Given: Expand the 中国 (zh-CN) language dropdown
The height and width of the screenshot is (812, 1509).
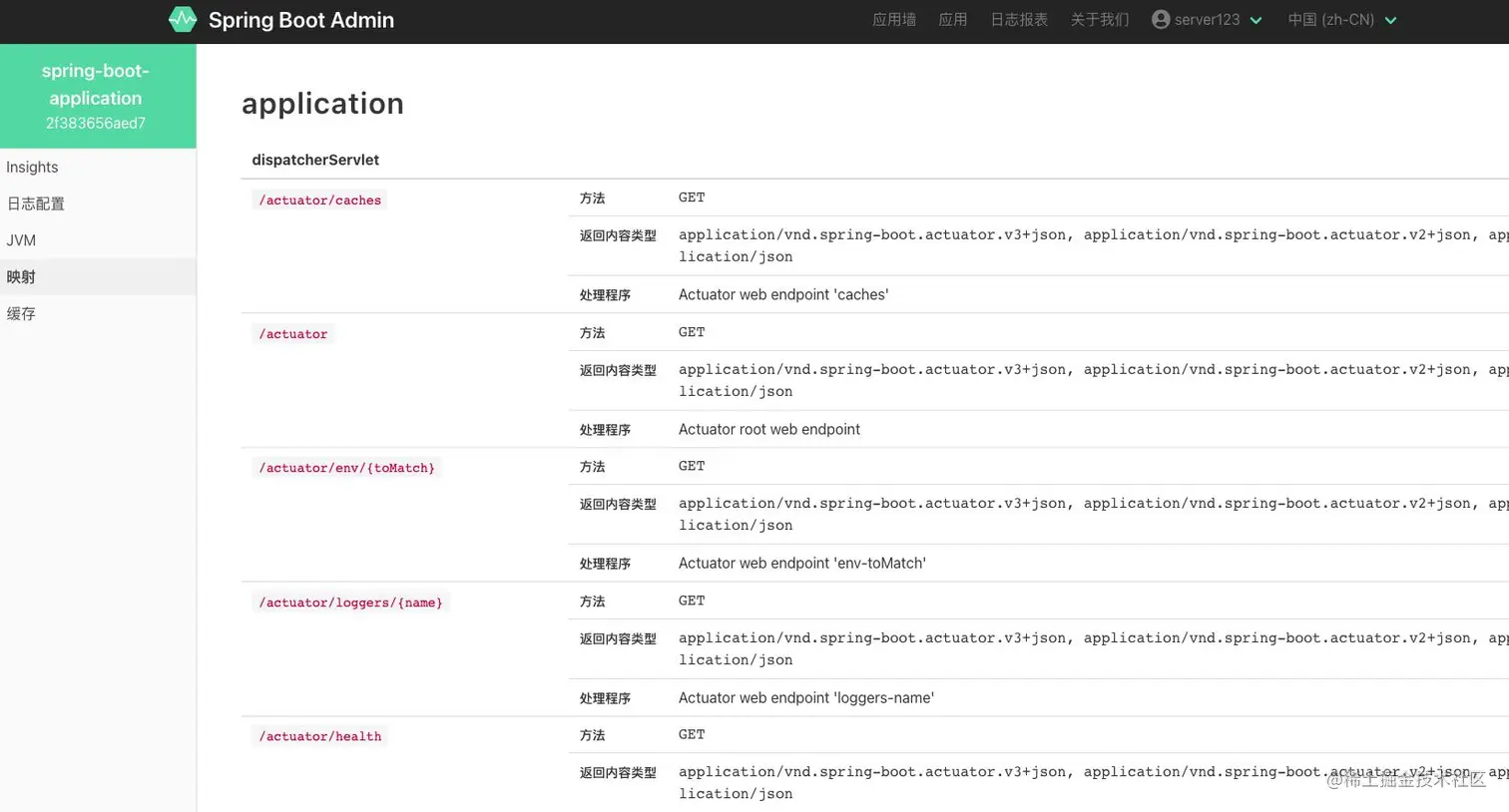Looking at the screenshot, I should click(x=1341, y=20).
